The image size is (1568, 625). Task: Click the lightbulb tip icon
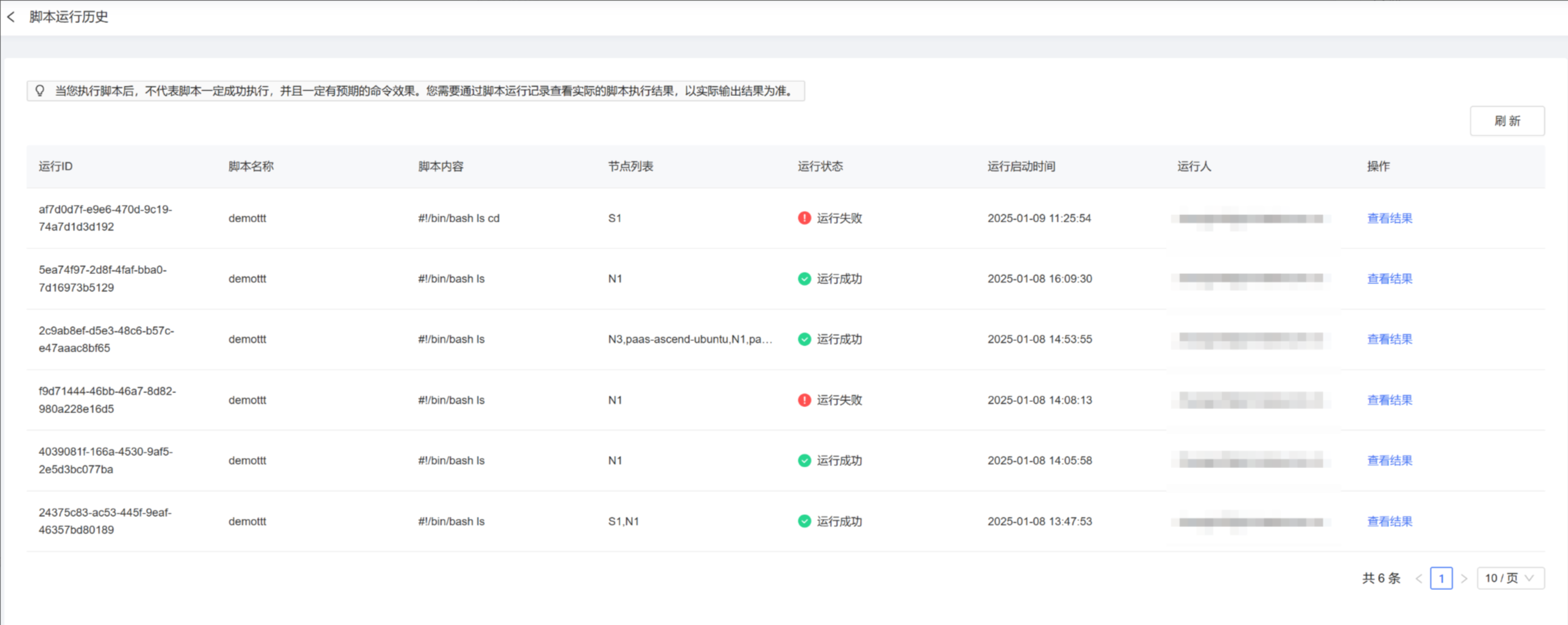[40, 91]
